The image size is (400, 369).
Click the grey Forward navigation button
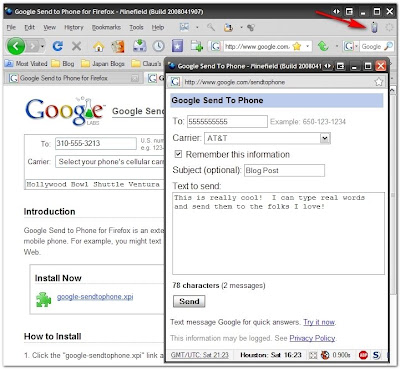click(33, 46)
